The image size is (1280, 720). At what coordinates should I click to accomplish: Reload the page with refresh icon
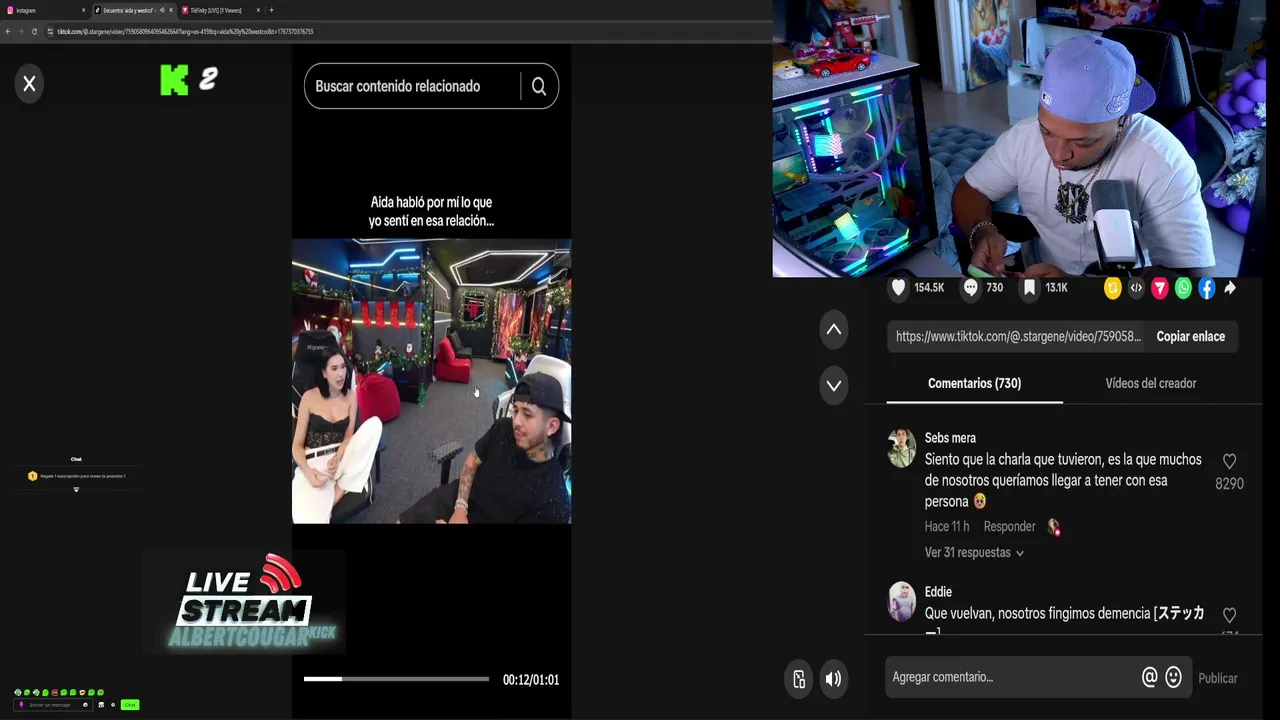(x=34, y=31)
